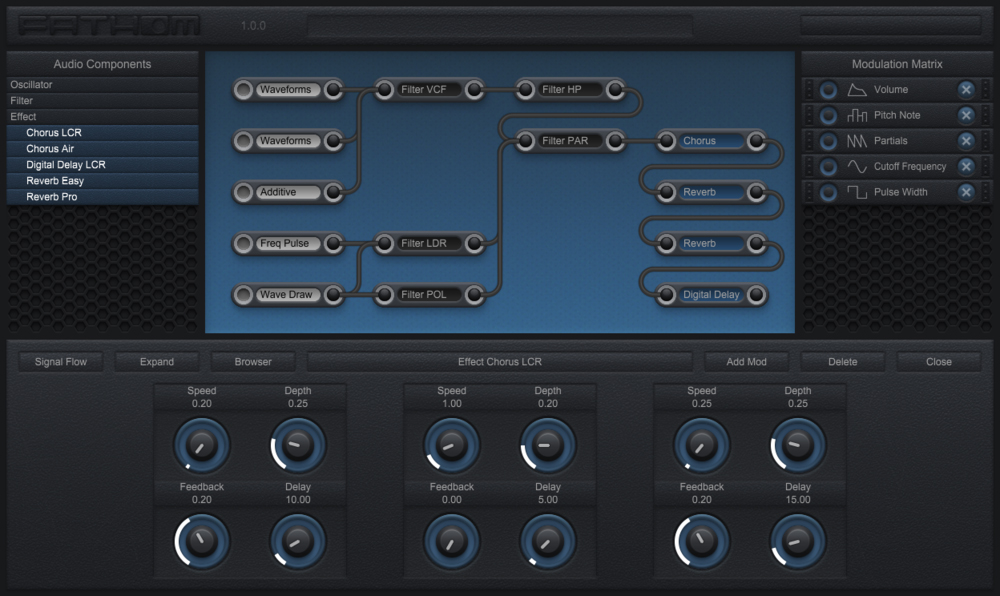Toggle the Partials modulation enable ring
The image size is (1000, 596).
(x=828, y=141)
